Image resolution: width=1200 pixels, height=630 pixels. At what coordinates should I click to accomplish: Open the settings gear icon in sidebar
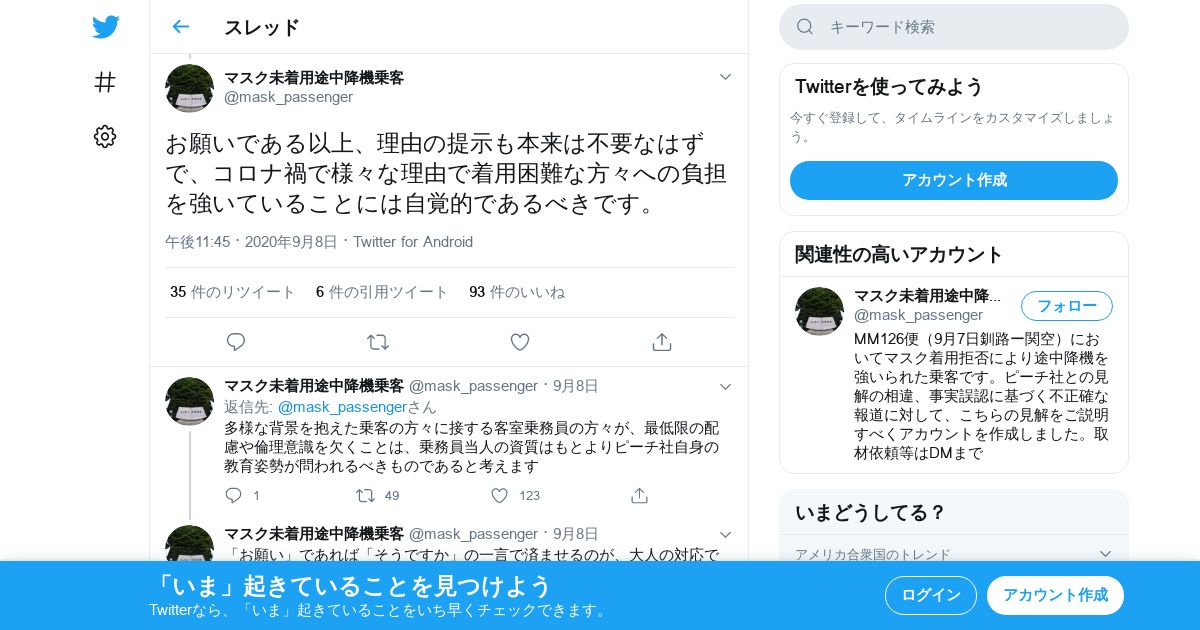click(x=105, y=137)
